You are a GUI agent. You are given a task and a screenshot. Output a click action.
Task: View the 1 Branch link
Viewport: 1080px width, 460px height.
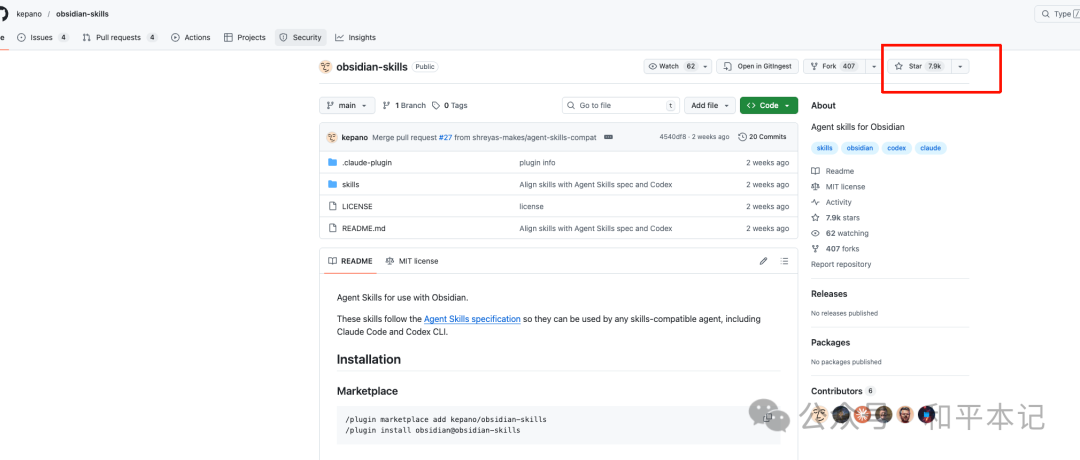pos(404,105)
